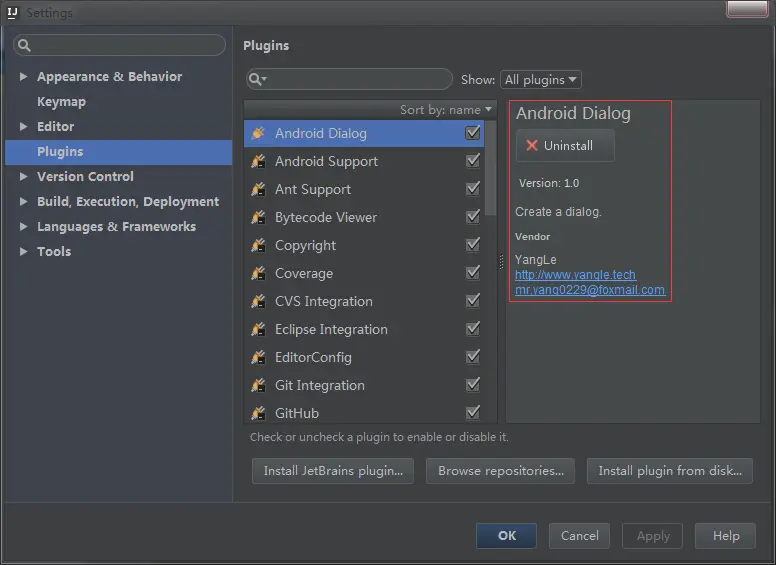
Task: Click the red X uninstall icon
Action: click(x=532, y=146)
